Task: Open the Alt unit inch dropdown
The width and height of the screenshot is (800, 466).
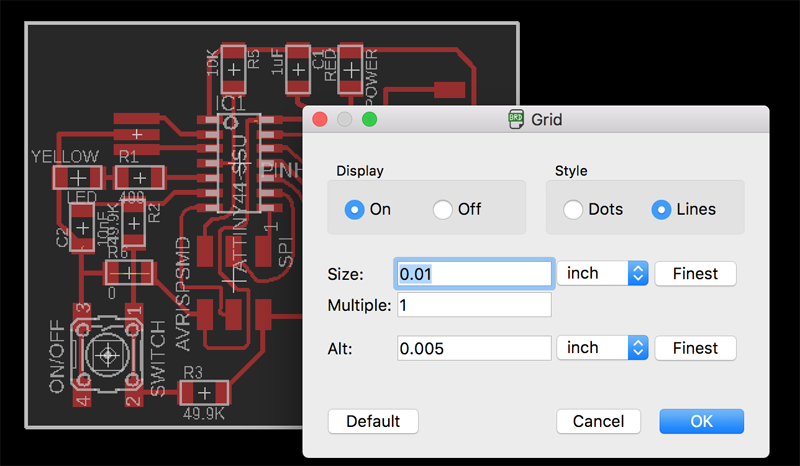Action: tap(602, 348)
